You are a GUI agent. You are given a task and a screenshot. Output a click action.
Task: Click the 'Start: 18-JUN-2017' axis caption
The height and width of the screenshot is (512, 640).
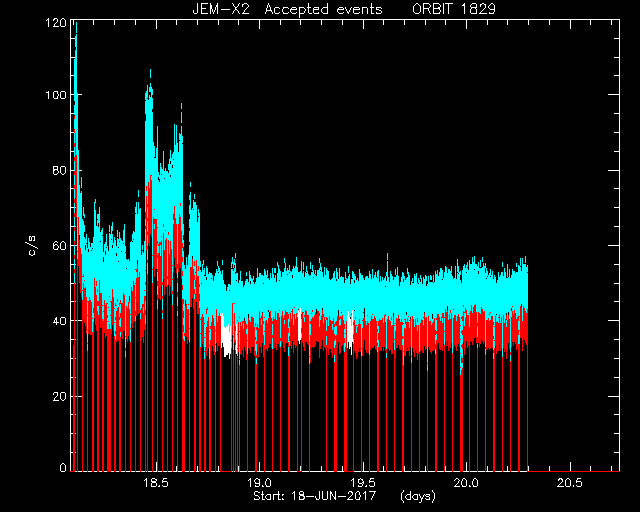314,496
